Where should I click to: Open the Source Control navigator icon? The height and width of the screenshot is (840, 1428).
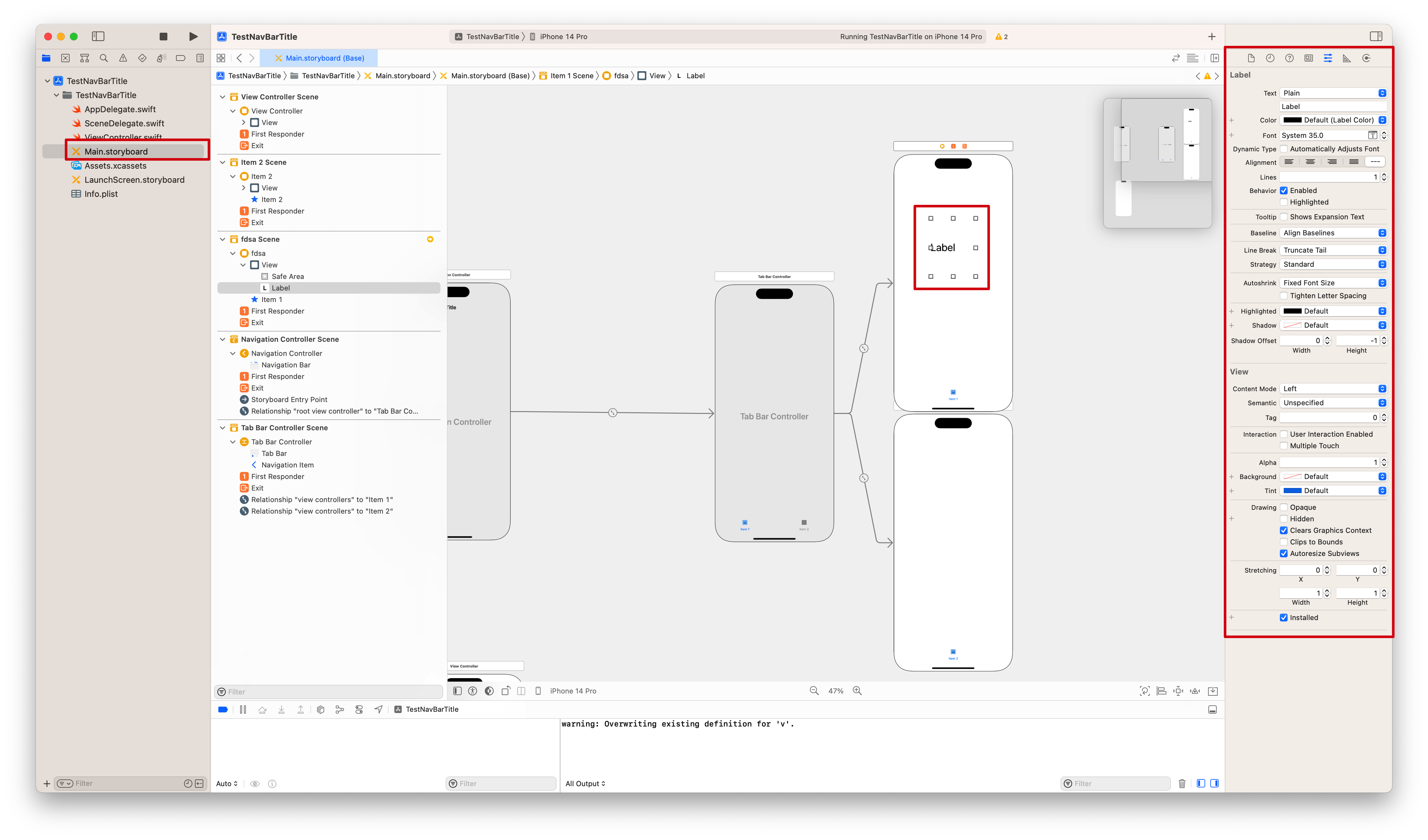[x=65, y=58]
